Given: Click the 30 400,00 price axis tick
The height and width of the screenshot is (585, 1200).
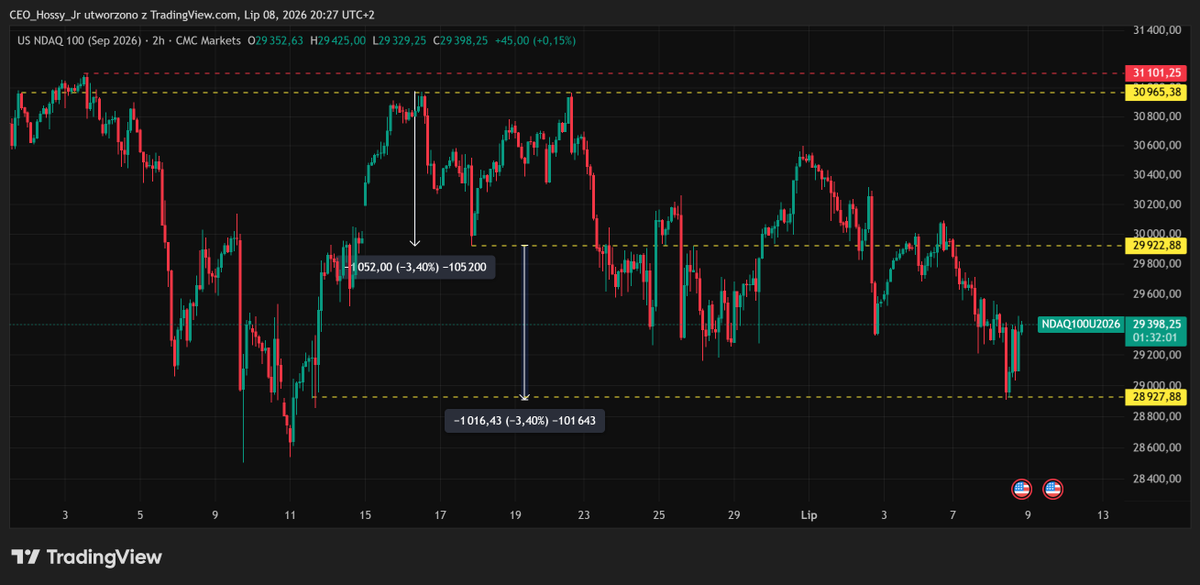Looking at the screenshot, I should click(x=1159, y=175).
